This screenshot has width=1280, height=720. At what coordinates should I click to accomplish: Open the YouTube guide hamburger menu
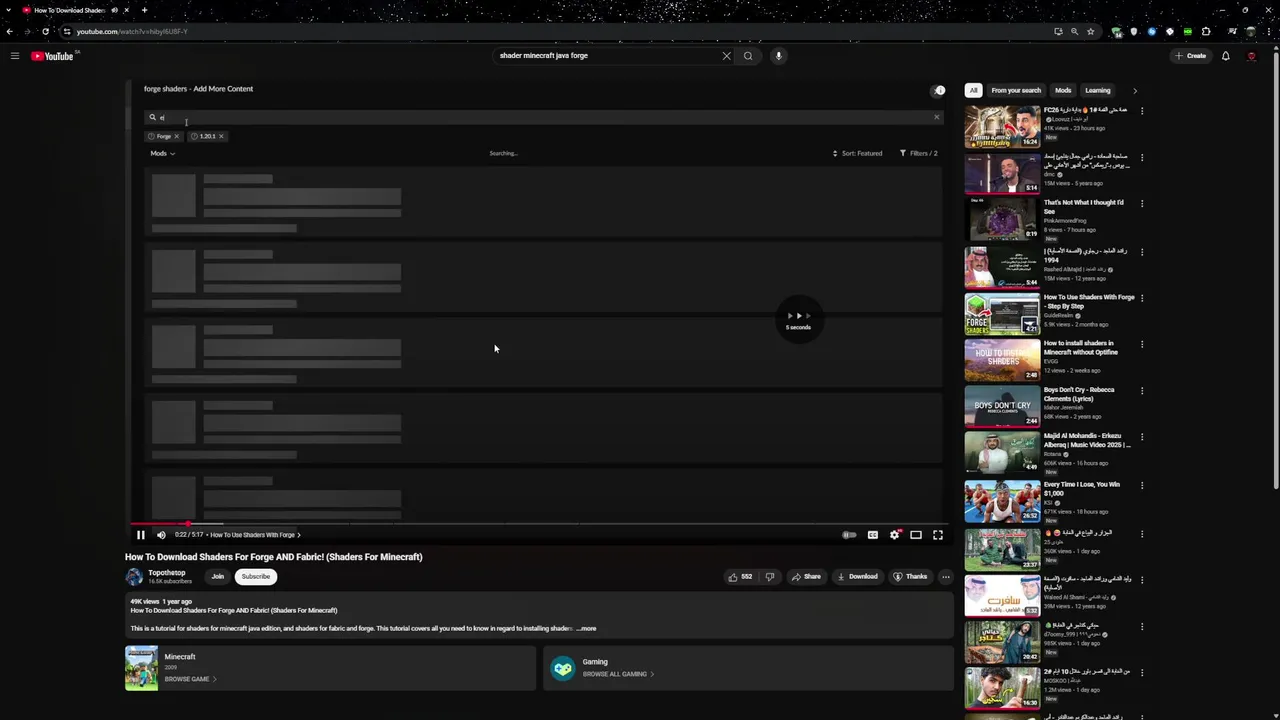click(x=15, y=56)
